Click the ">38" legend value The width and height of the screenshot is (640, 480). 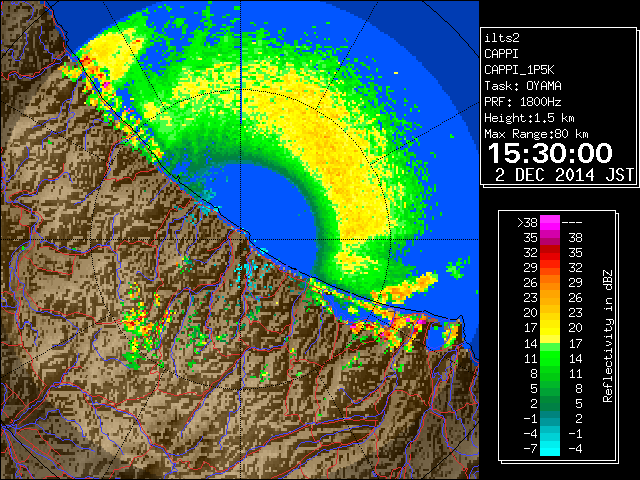527,222
